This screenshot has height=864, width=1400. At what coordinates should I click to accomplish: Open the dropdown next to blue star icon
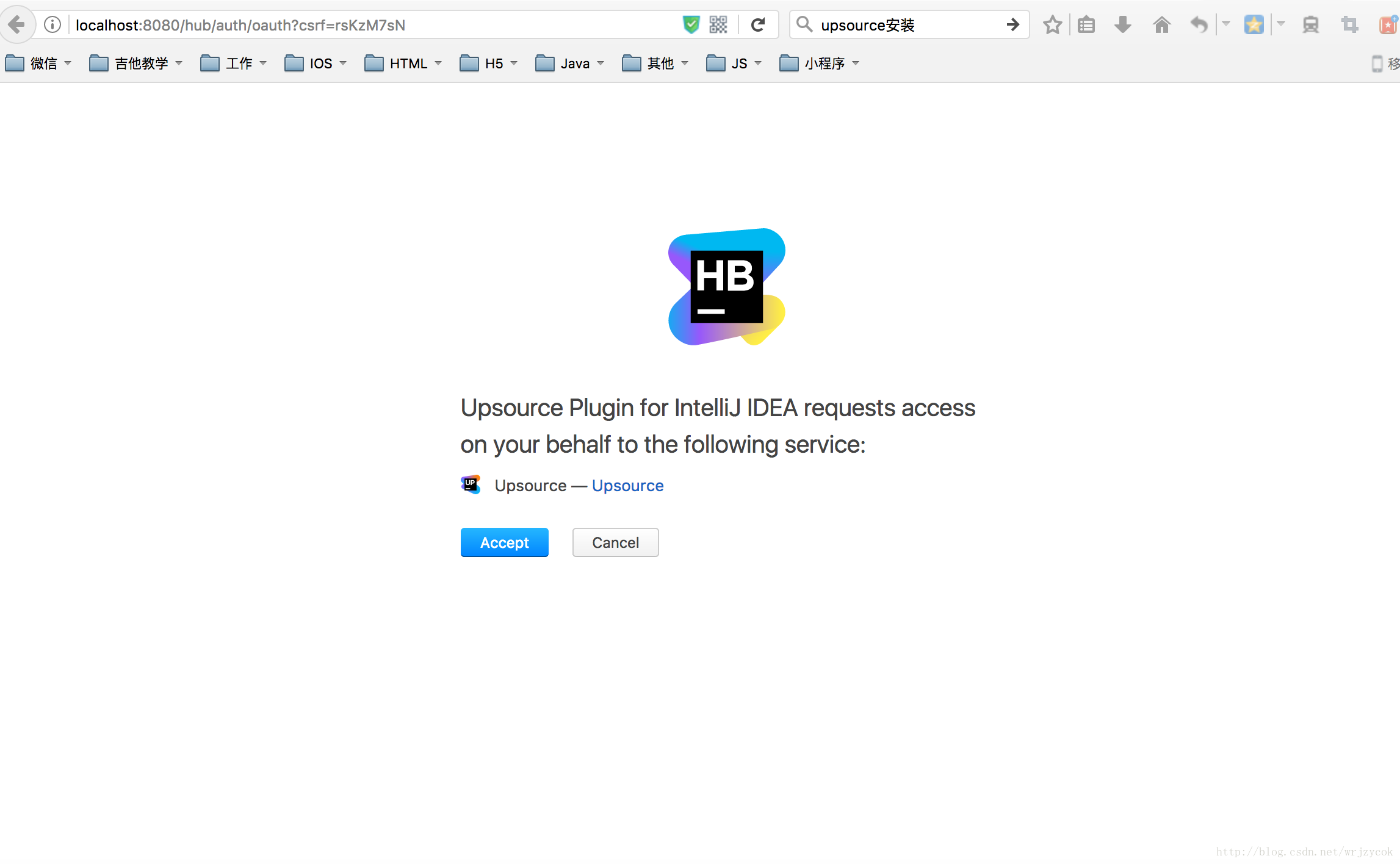[1280, 25]
